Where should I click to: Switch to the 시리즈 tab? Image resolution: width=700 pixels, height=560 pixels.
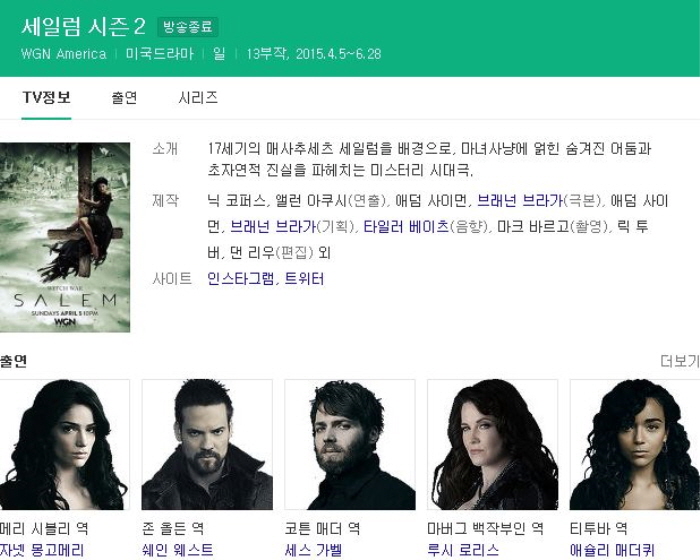(198, 97)
